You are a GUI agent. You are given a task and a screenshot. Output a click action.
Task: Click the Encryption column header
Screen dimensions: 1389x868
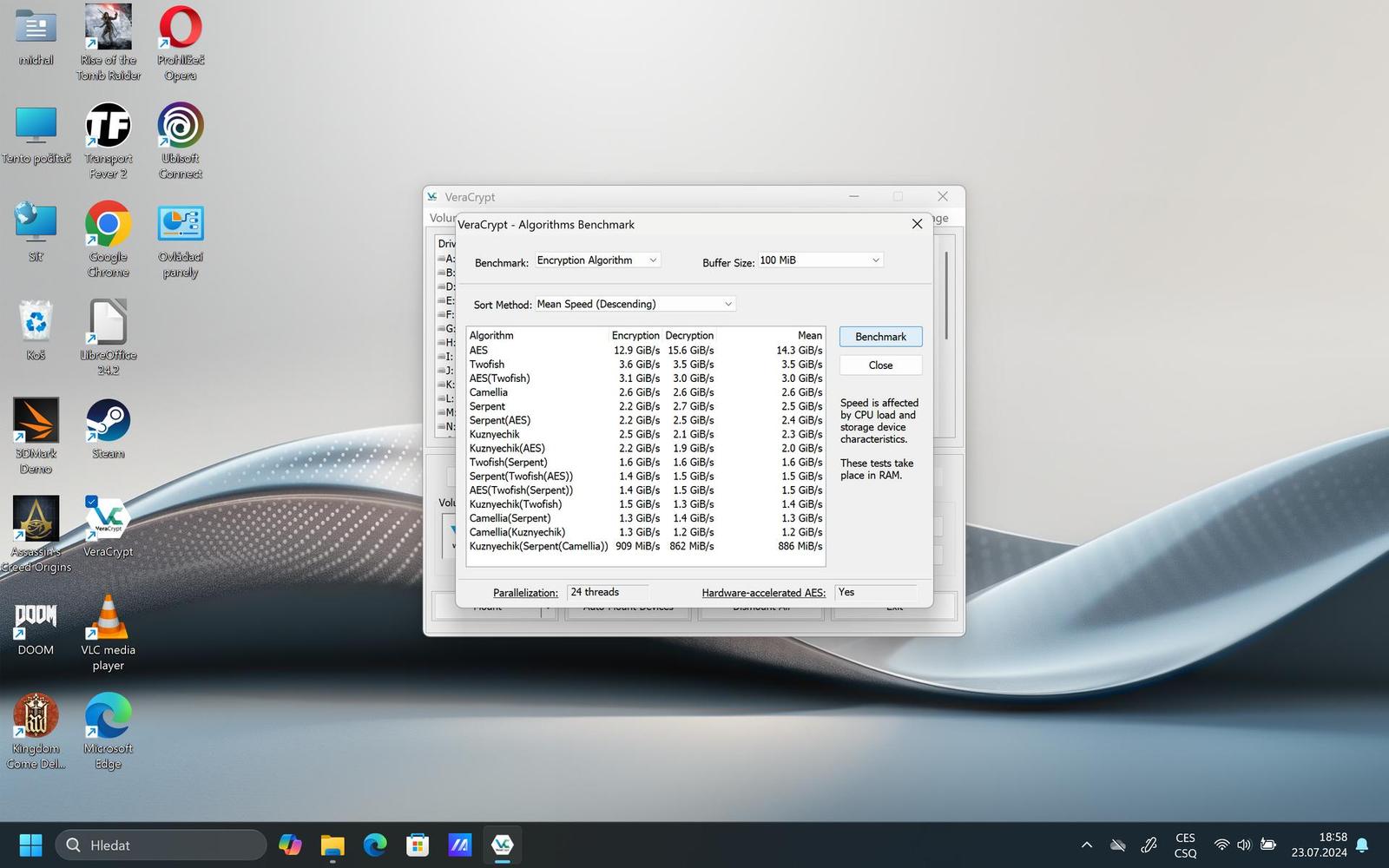pos(635,336)
